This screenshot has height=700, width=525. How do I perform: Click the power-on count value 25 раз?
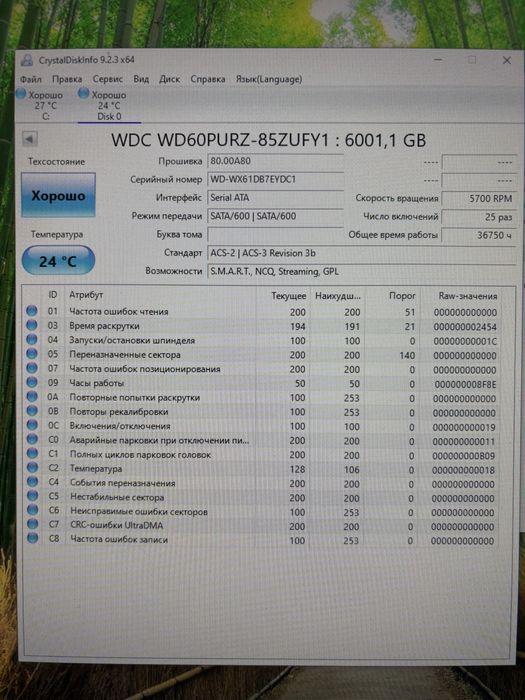(479, 217)
